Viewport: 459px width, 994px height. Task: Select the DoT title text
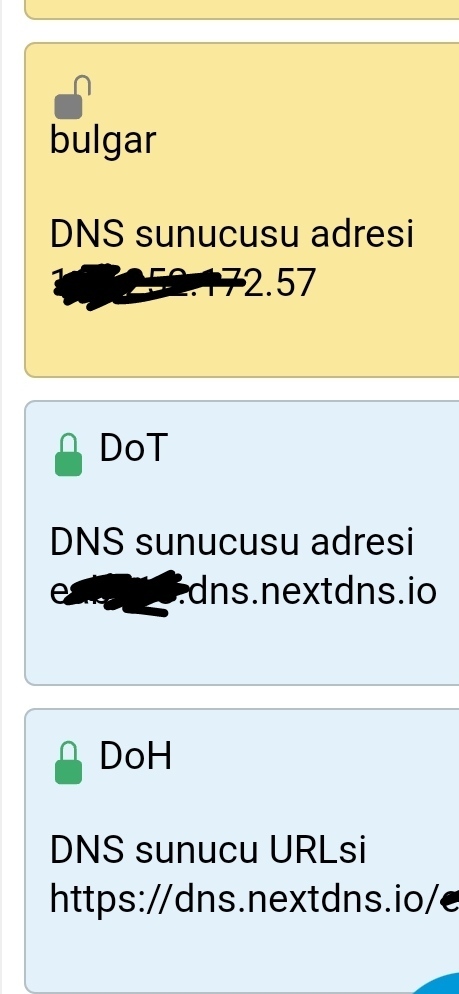[x=133, y=448]
